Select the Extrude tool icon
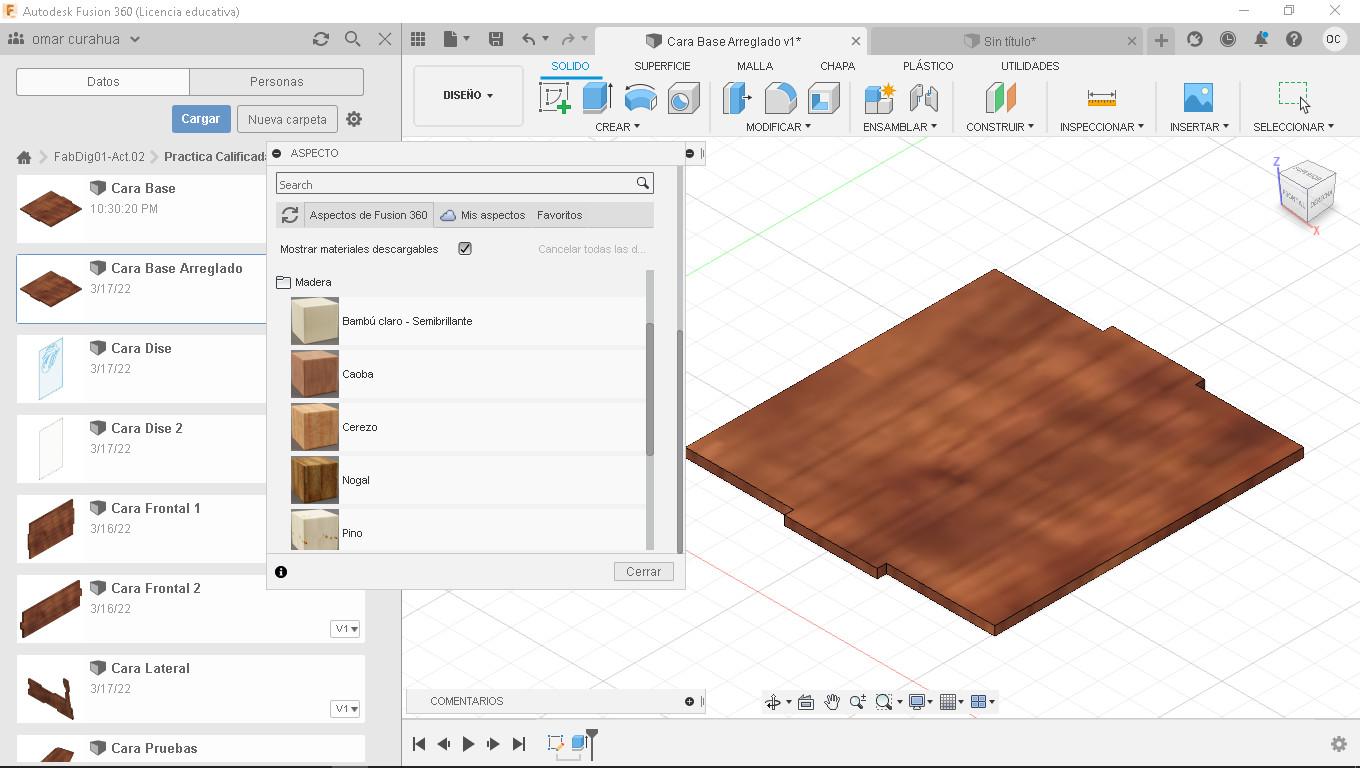Screen dimensions: 1360x768 click(x=597, y=98)
